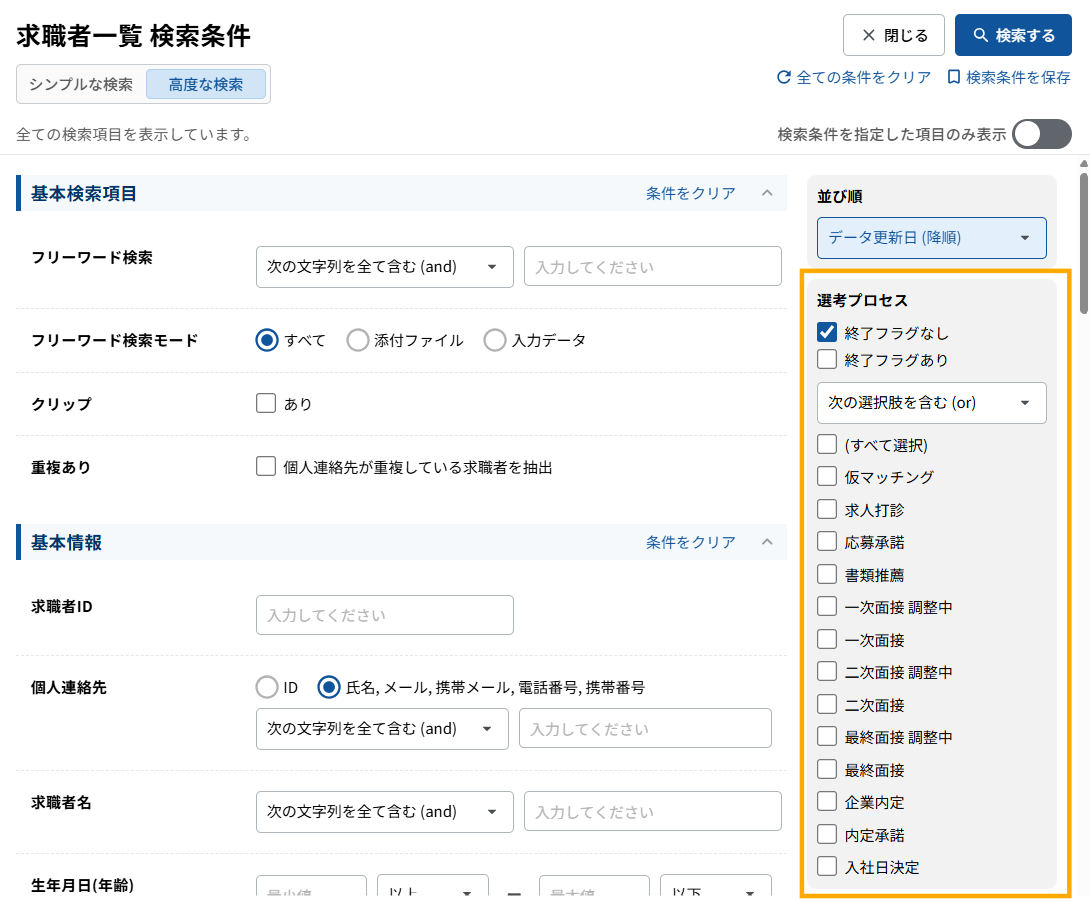The width and height of the screenshot is (1090, 899).
Task: Uncheck the 終了フラグなし checkbox
Action: [827, 333]
